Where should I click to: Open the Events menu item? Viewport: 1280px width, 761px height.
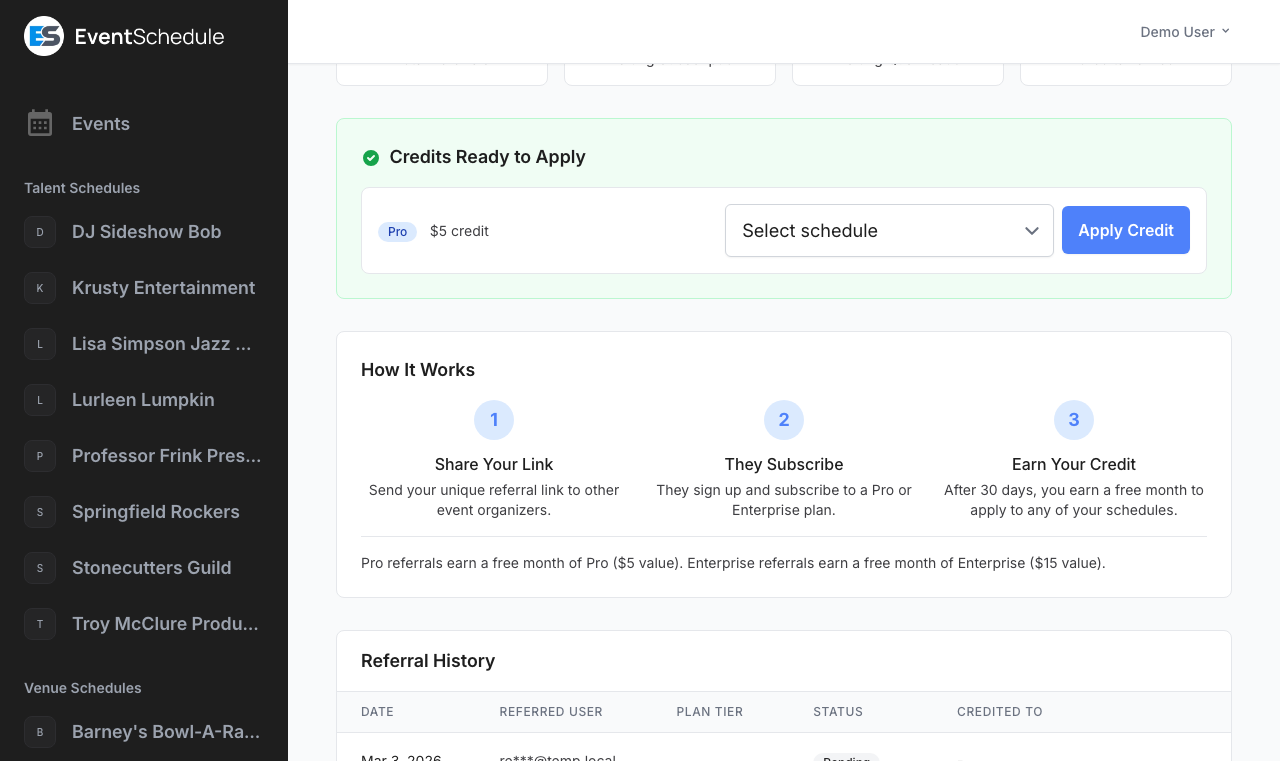(x=101, y=124)
